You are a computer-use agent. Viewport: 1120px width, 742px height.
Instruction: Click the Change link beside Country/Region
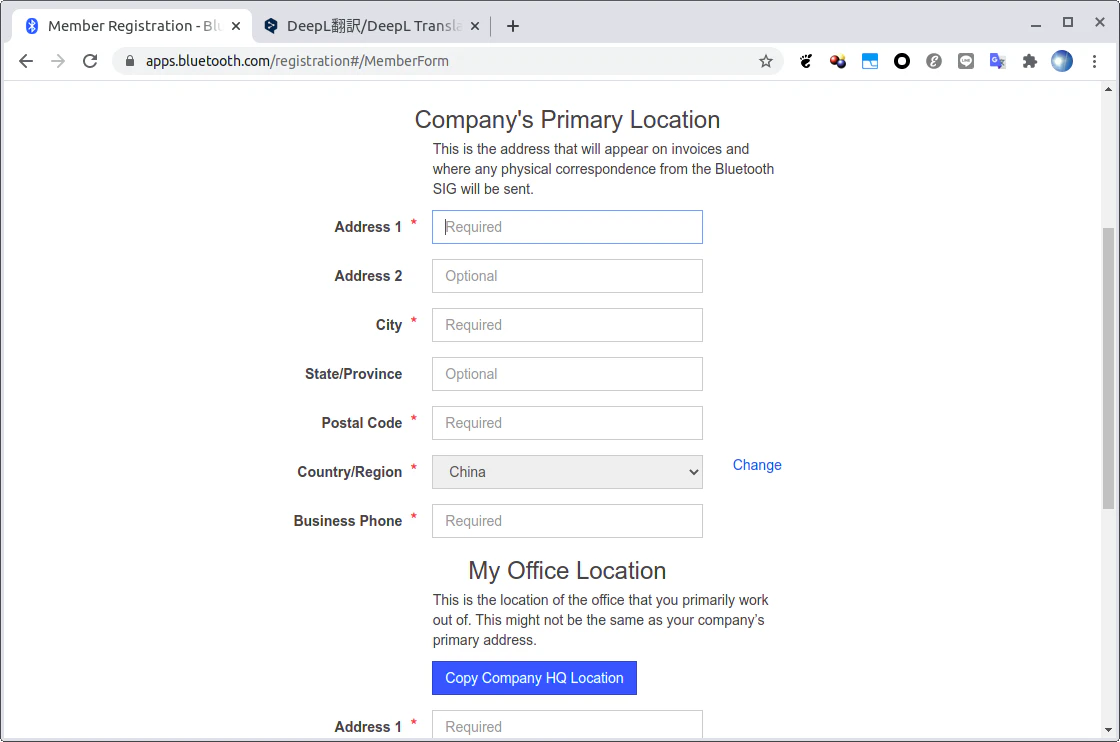(757, 465)
